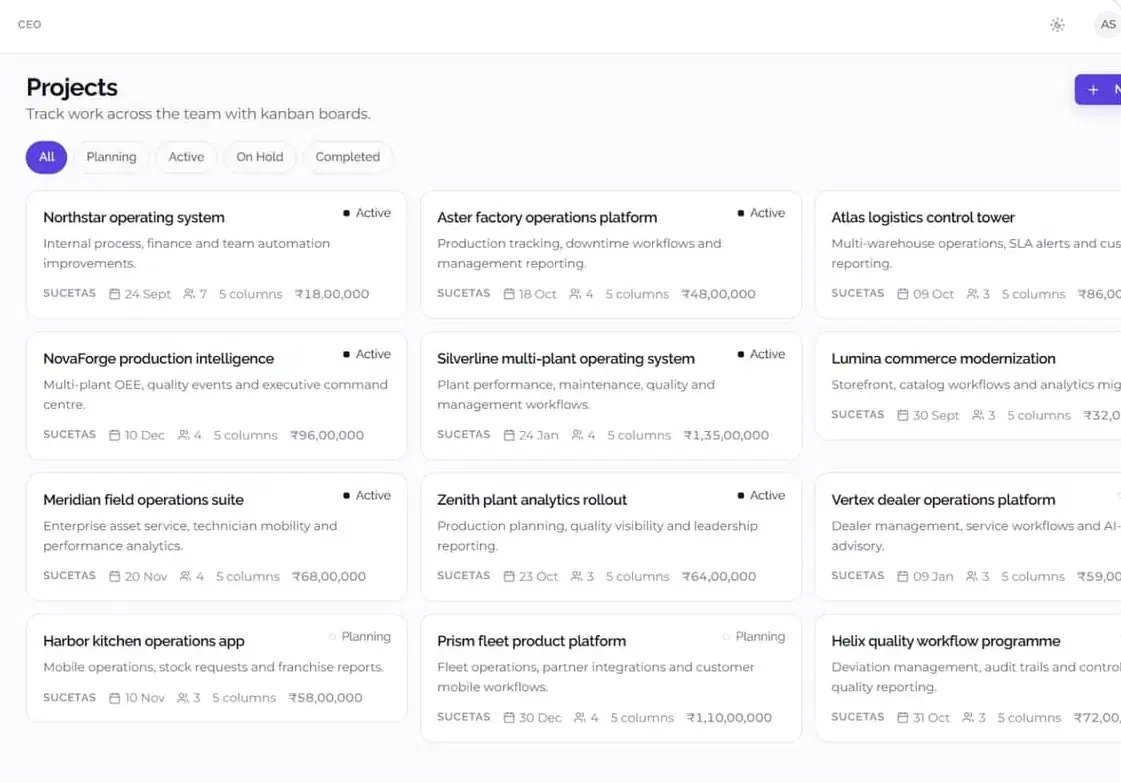Click calendar icon beside 20 Nov
The height and width of the screenshot is (783, 1121).
pos(114,576)
